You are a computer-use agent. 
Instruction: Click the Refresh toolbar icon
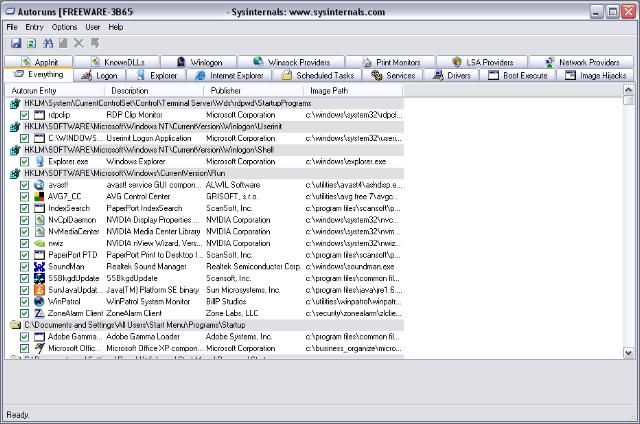32,44
